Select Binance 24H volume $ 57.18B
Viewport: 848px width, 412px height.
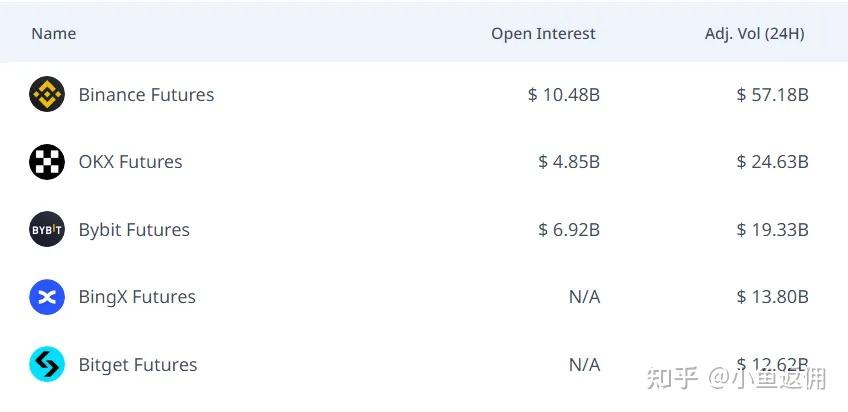[772, 95]
